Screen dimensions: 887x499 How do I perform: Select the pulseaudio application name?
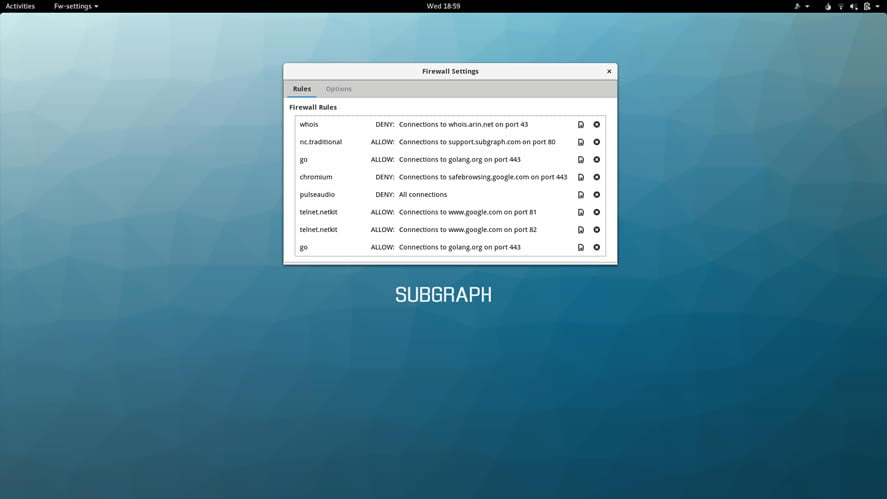click(317, 195)
